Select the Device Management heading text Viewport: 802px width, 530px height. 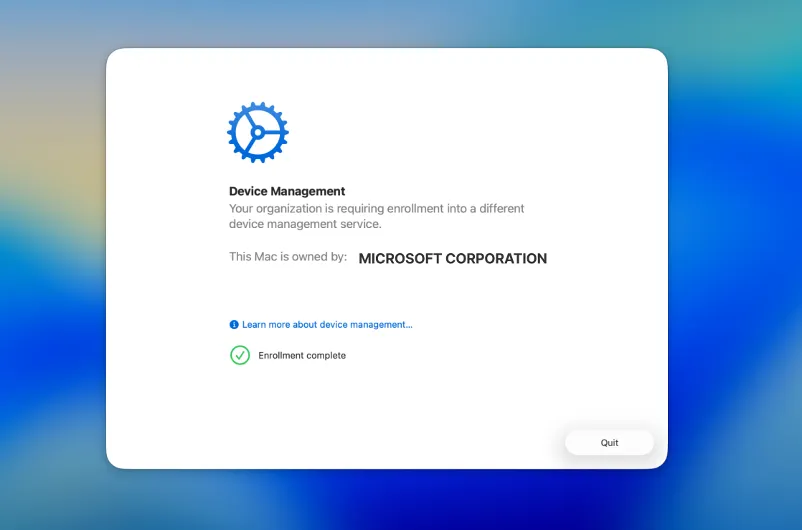pyautogui.click(x=287, y=191)
